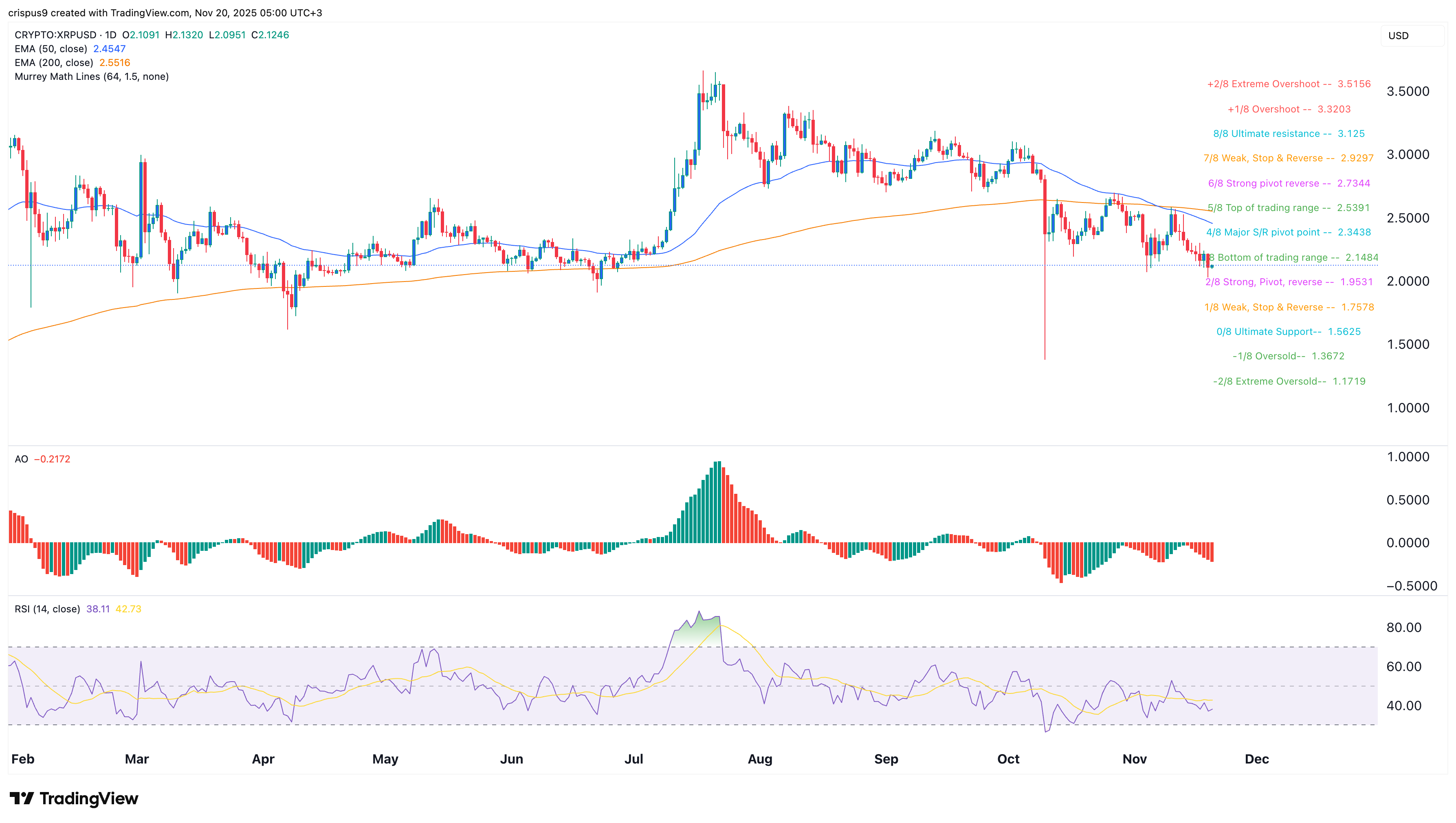This screenshot has width=1456, height=823.
Task: Click the 5/8 Top of trading range label
Action: 1288,208
